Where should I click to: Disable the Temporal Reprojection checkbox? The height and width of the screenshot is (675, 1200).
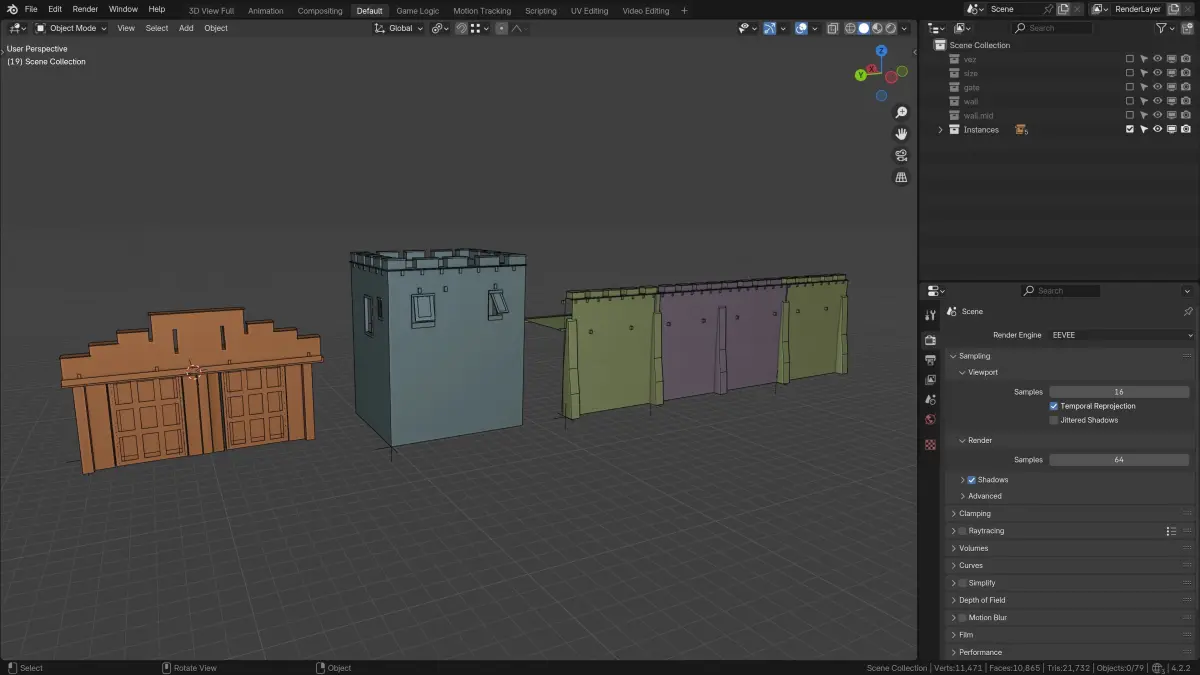click(x=1054, y=406)
